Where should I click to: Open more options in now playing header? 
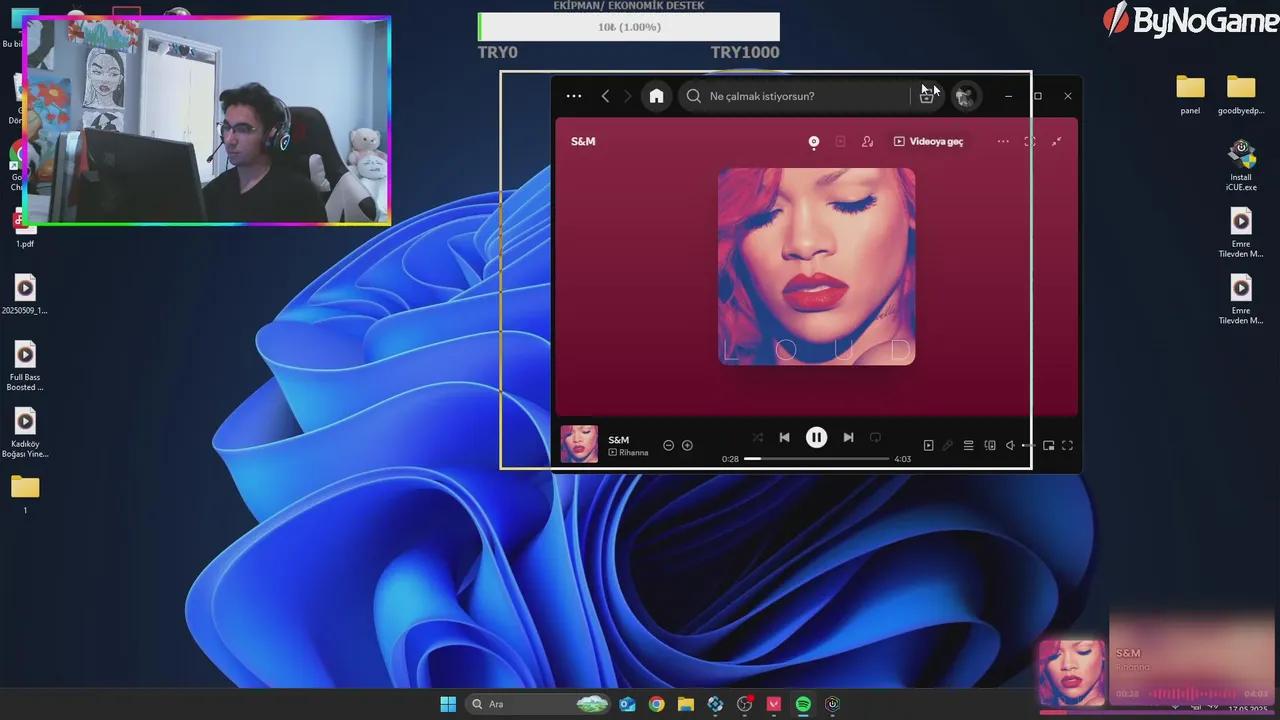1003,142
